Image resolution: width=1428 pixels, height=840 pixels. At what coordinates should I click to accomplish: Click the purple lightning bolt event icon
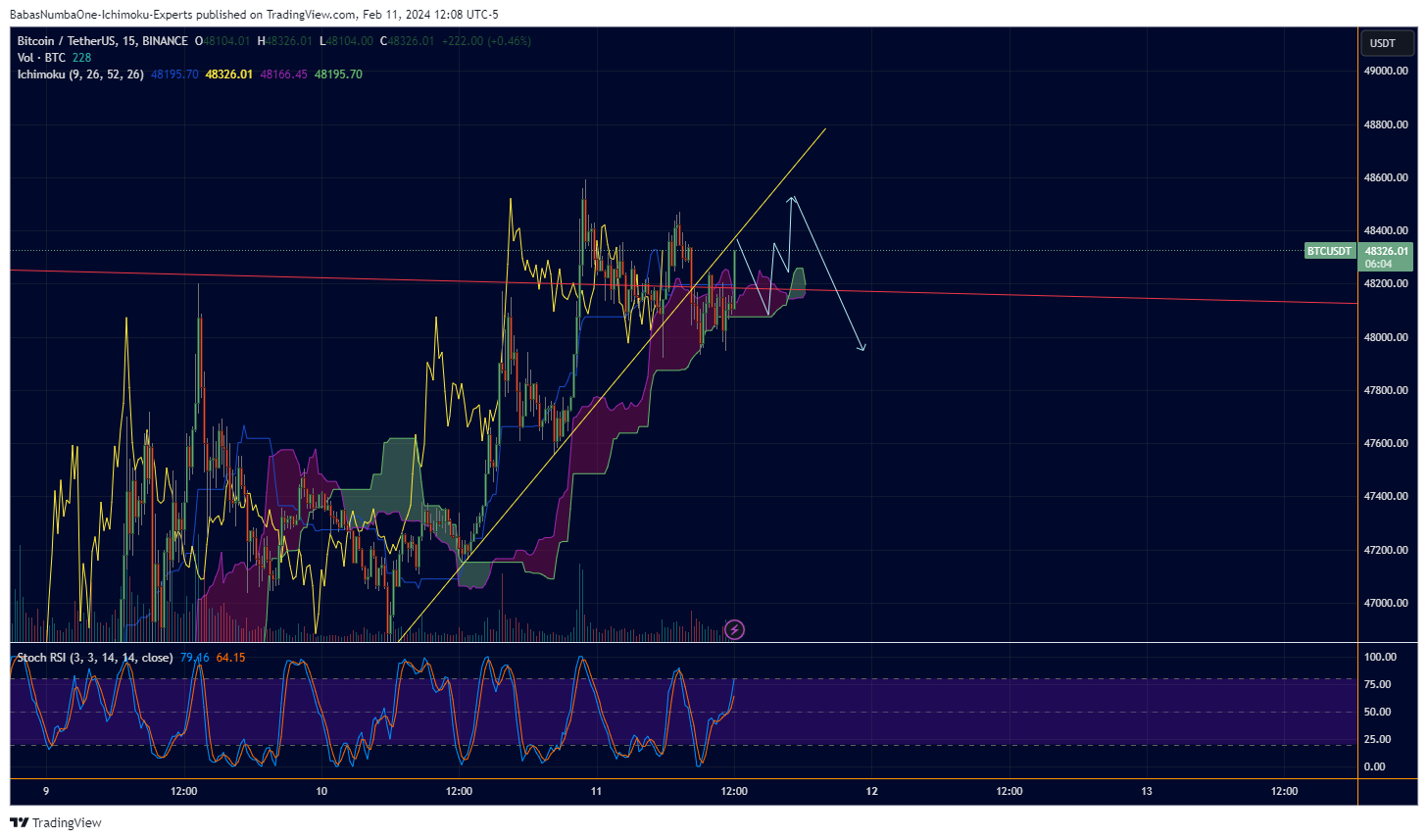734,629
